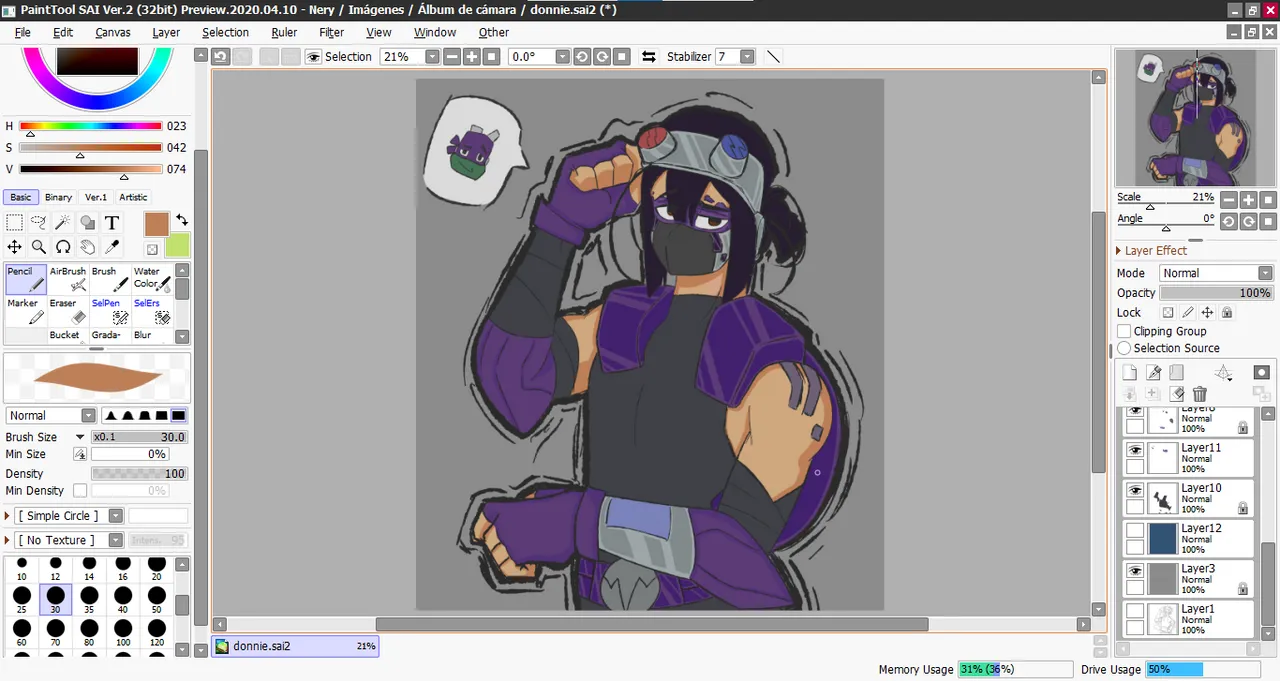Open the brush blending Normal dropdown
1280x681 pixels.
(x=88, y=415)
